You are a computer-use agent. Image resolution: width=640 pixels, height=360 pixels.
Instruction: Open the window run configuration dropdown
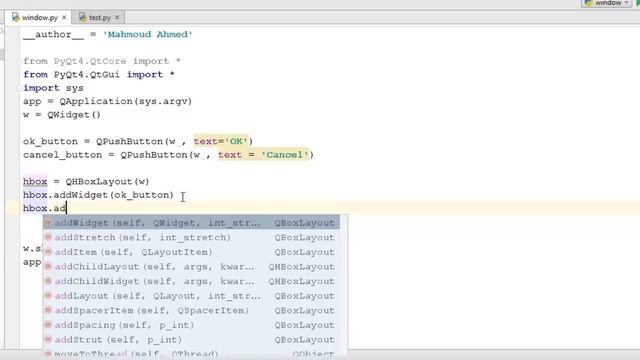(607, 3)
